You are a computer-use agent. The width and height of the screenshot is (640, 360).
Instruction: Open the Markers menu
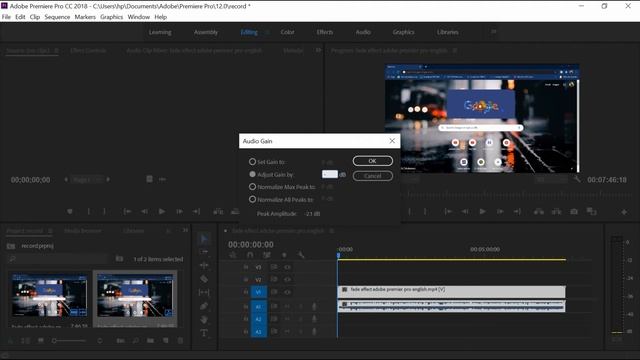[x=85, y=17]
